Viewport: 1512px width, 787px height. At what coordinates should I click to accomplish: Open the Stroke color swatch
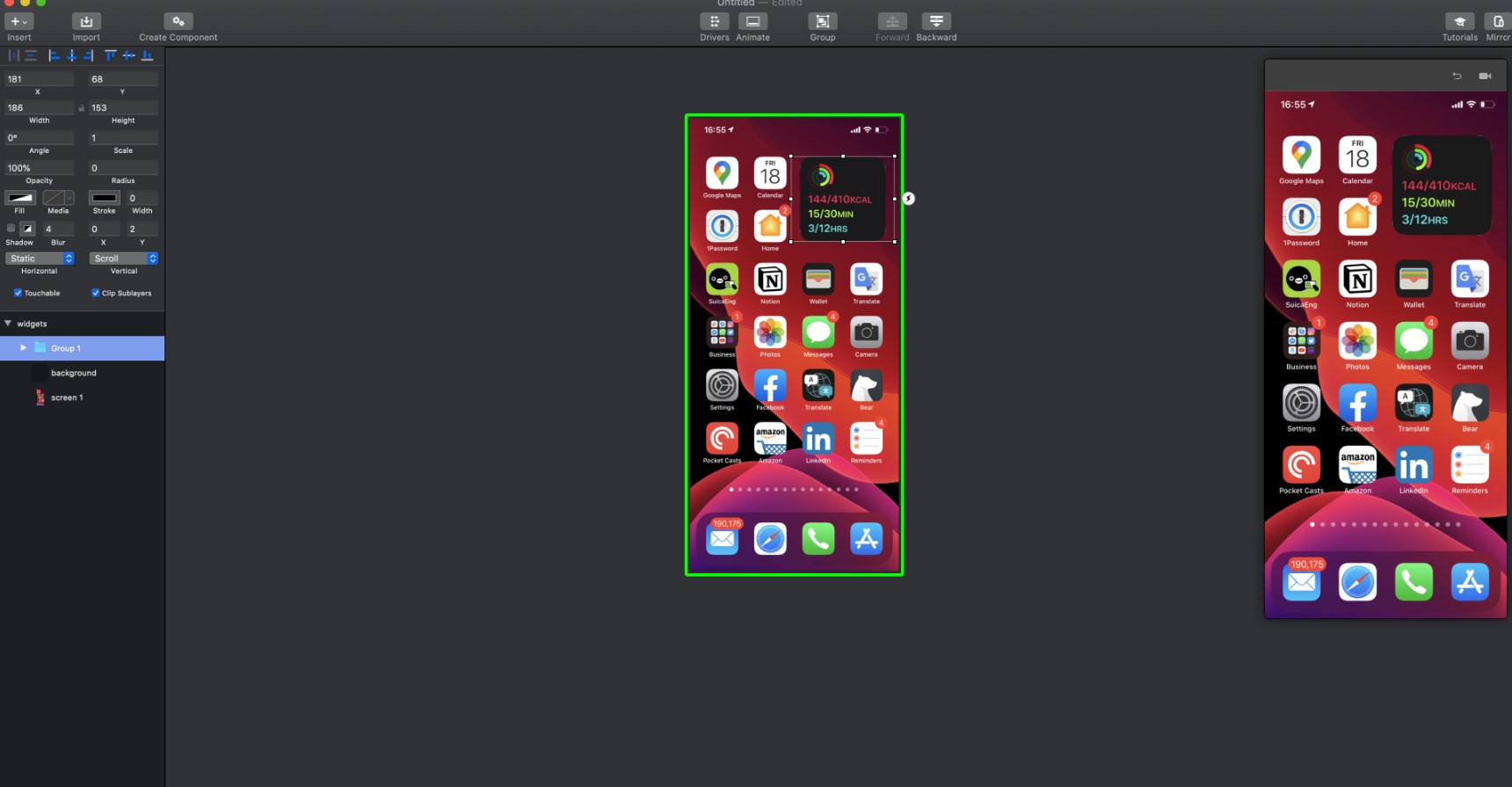coord(105,198)
